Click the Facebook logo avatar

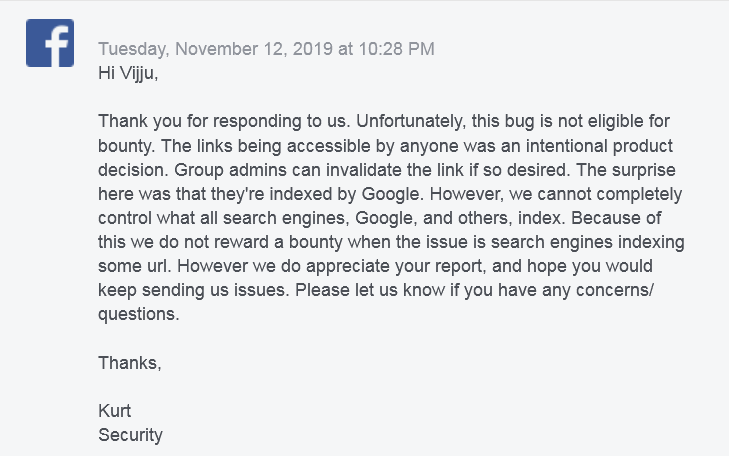pyautogui.click(x=50, y=43)
